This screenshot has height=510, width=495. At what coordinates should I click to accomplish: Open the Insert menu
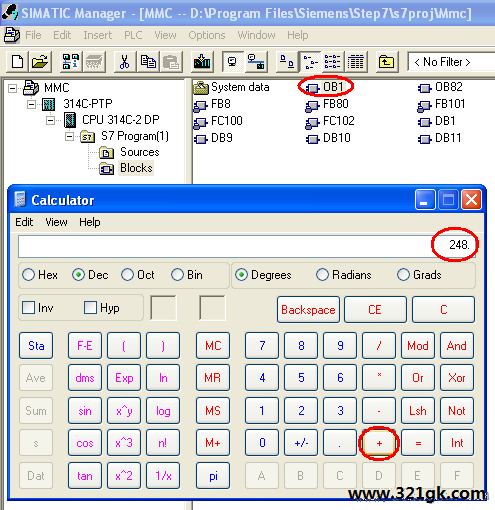point(98,35)
